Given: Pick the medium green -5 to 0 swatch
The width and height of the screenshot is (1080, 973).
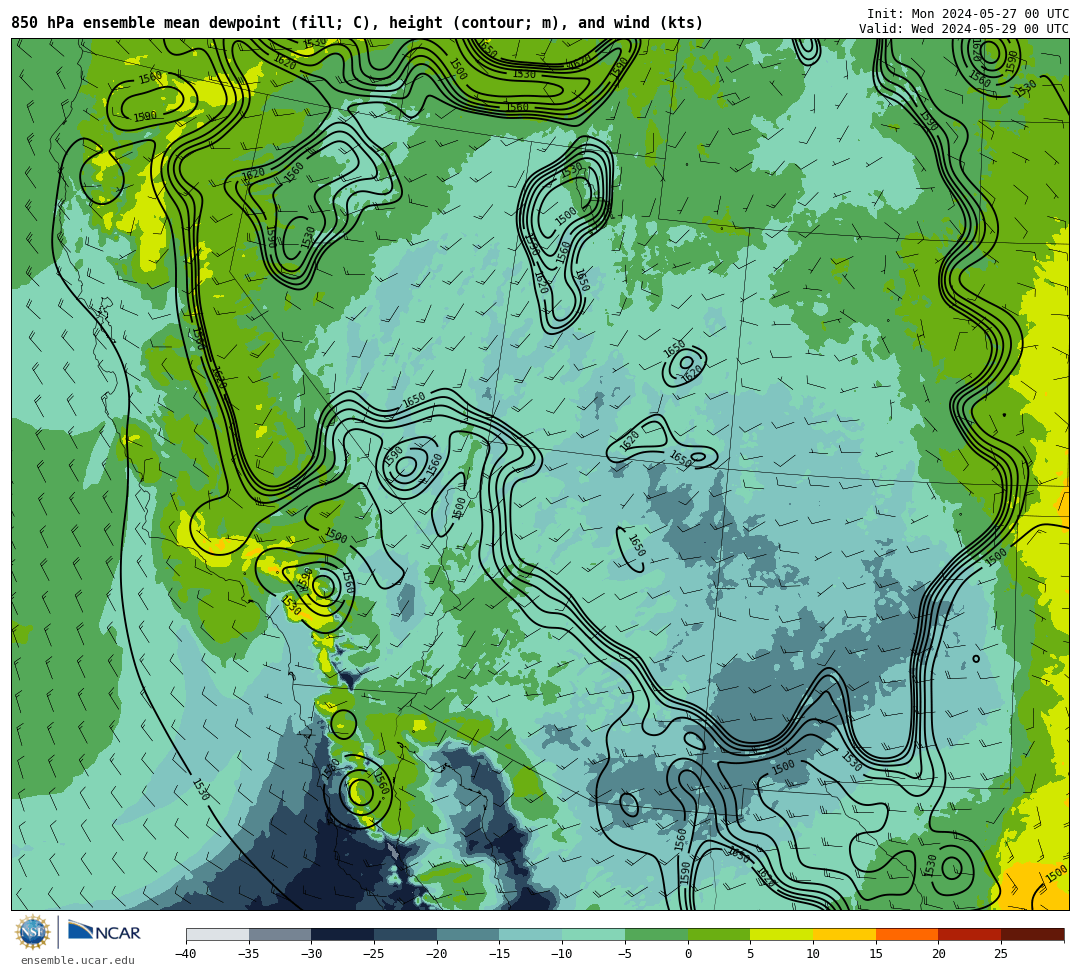Looking at the screenshot, I should click(656, 934).
